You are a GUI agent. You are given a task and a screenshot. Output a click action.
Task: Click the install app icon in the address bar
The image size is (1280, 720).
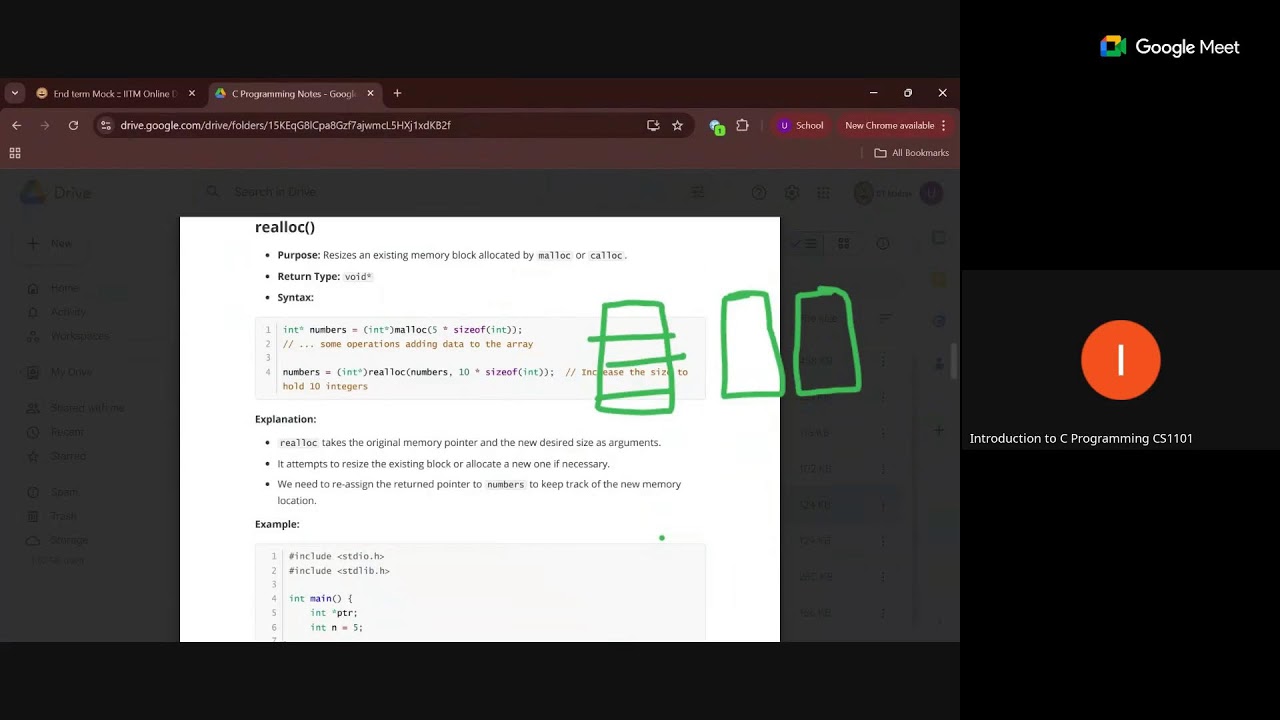[653, 125]
